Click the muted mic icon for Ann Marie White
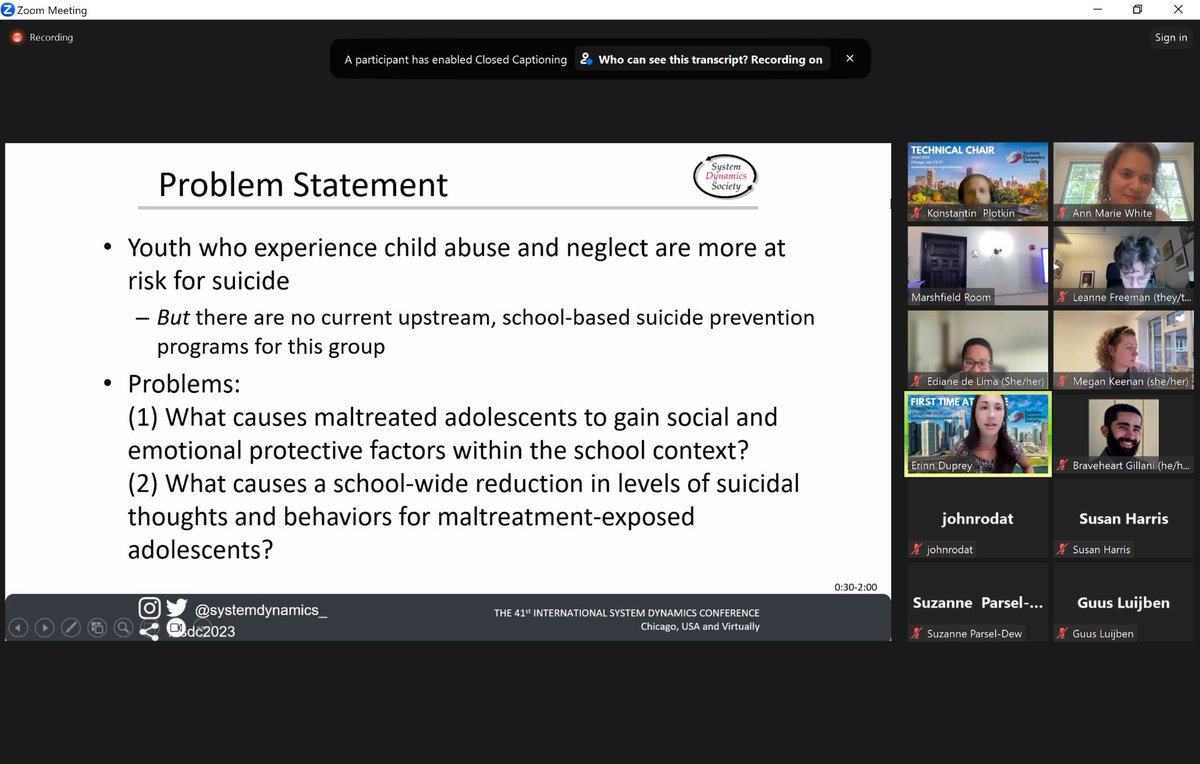Image resolution: width=1200 pixels, height=764 pixels. 1061,213
